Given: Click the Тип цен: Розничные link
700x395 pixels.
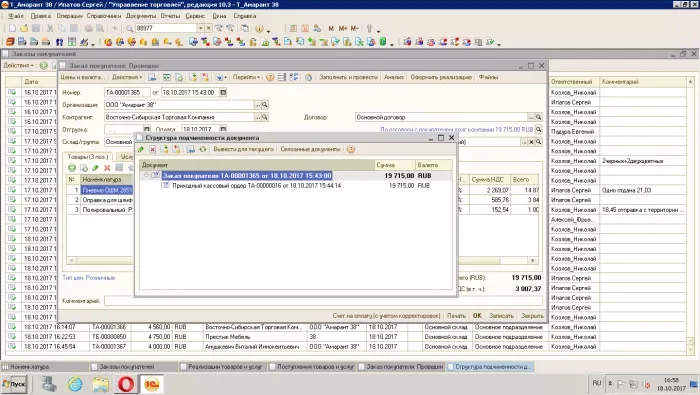Looking at the screenshot, I should tap(89, 278).
